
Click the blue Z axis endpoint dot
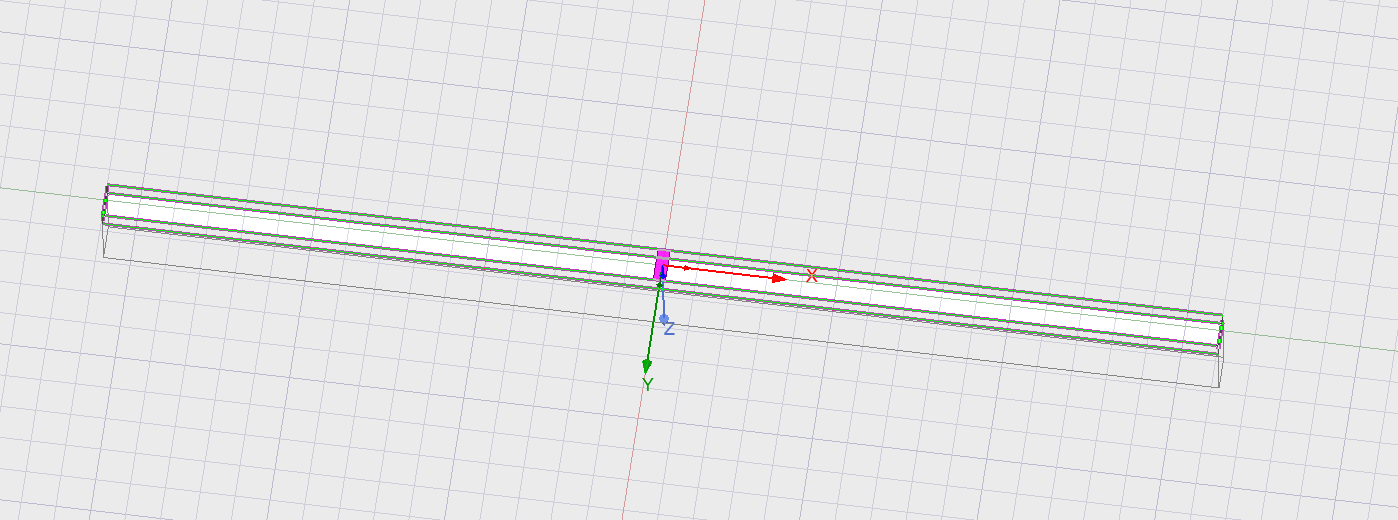[x=663, y=318]
